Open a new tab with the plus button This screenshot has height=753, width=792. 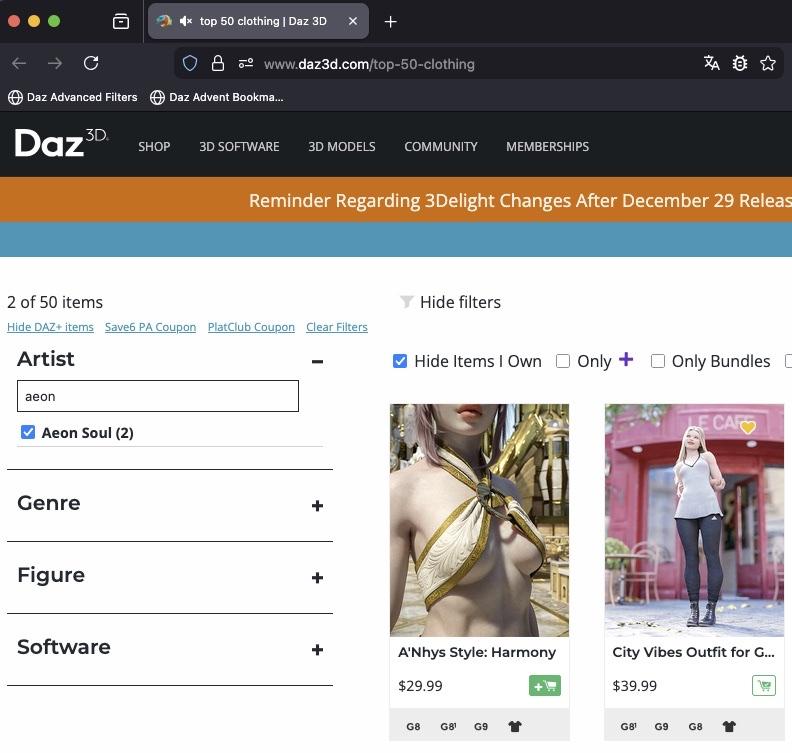click(390, 22)
